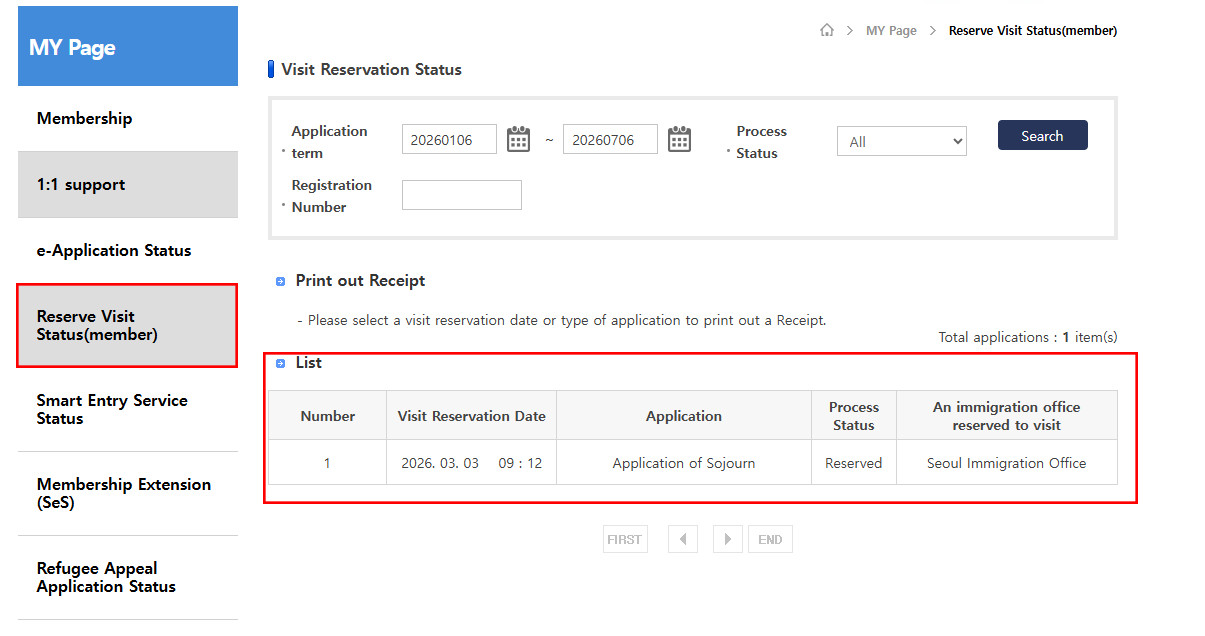Image resolution: width=1205 pixels, height=636 pixels.
Task: Select e-Application Status sidebar item
Action: pos(114,250)
